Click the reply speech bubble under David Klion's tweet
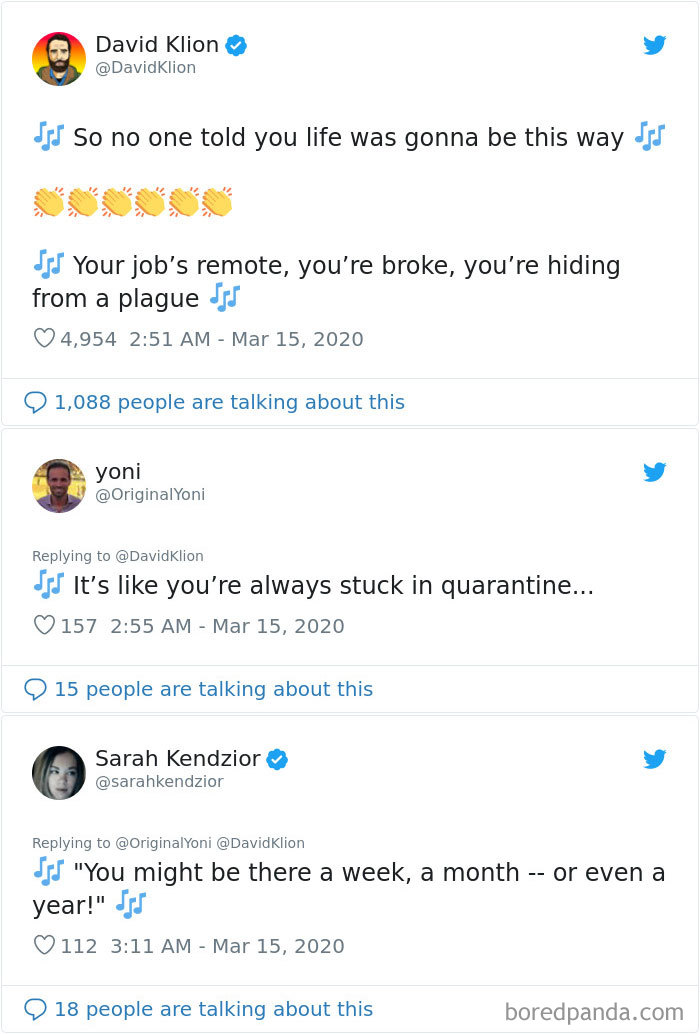Viewport: 700px width, 1034px height. [37, 402]
